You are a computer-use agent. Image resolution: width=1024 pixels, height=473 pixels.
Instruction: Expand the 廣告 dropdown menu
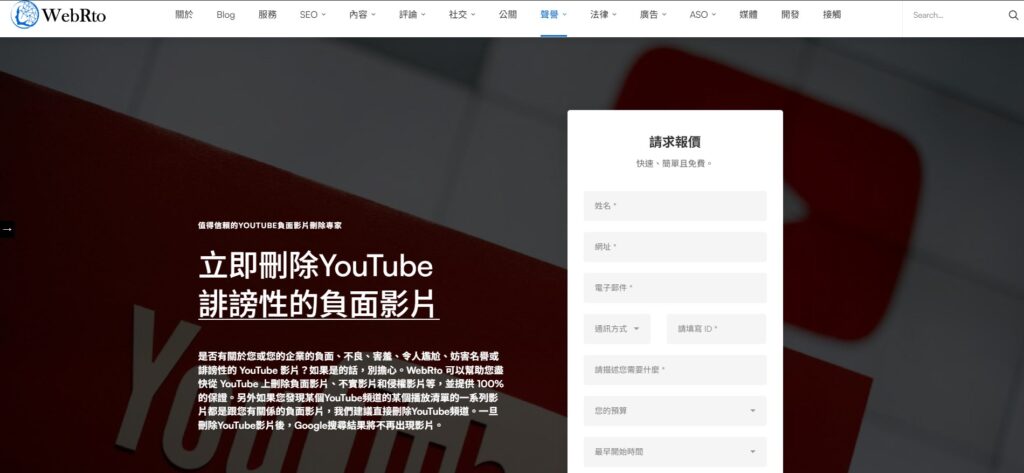tap(653, 14)
